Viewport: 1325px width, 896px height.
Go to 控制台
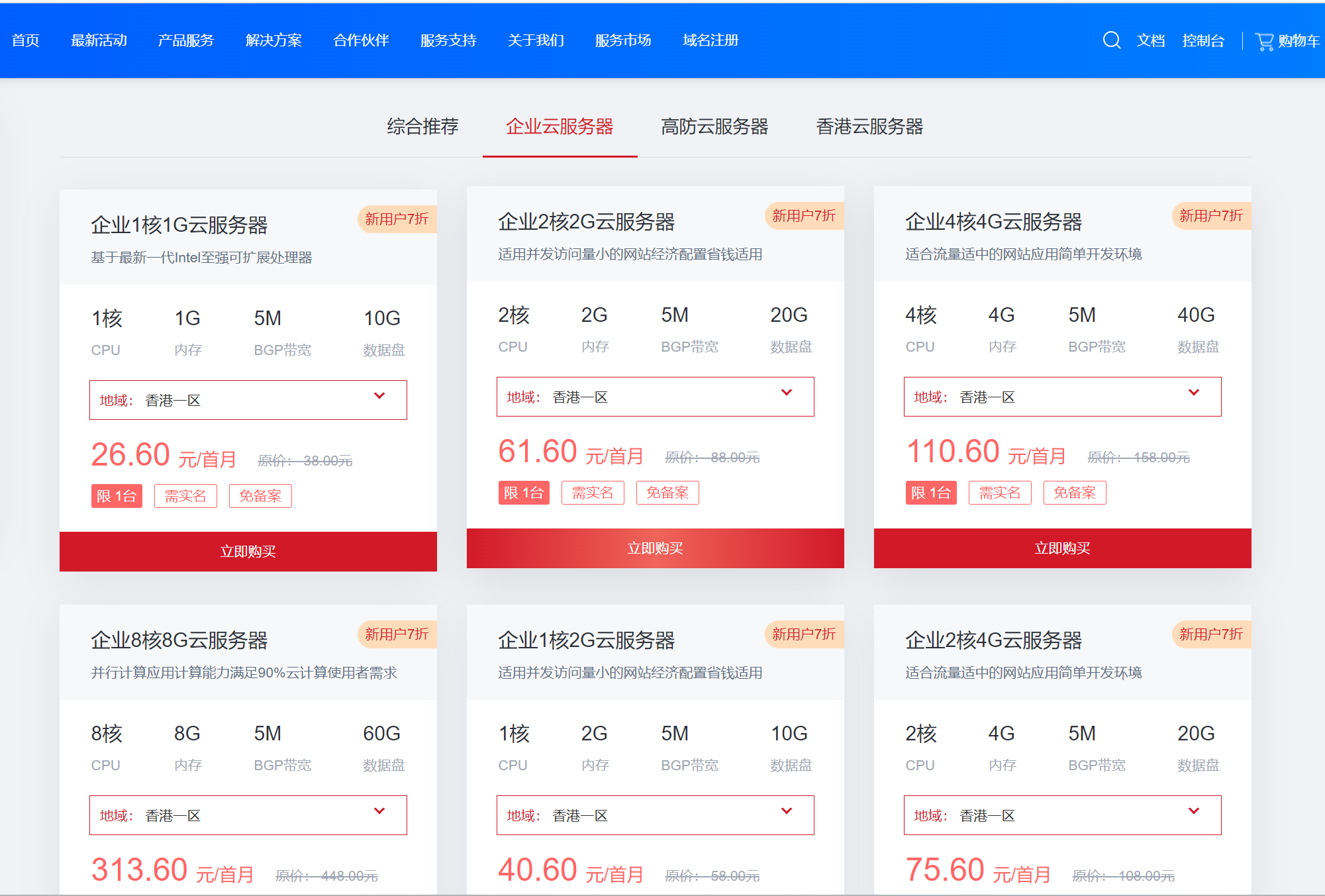click(x=1203, y=40)
